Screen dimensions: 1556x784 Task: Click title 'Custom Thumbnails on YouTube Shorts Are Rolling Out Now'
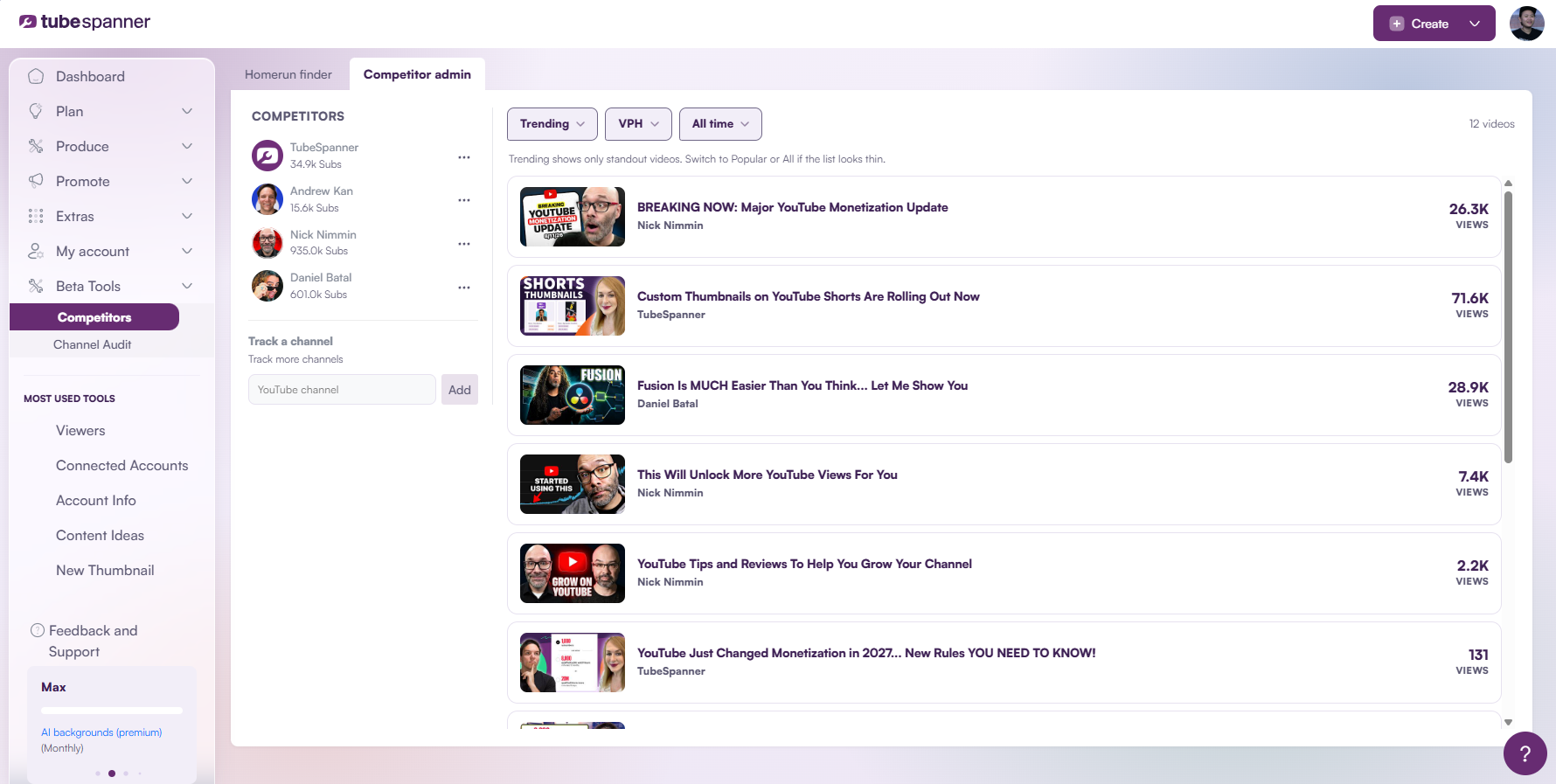pos(809,296)
